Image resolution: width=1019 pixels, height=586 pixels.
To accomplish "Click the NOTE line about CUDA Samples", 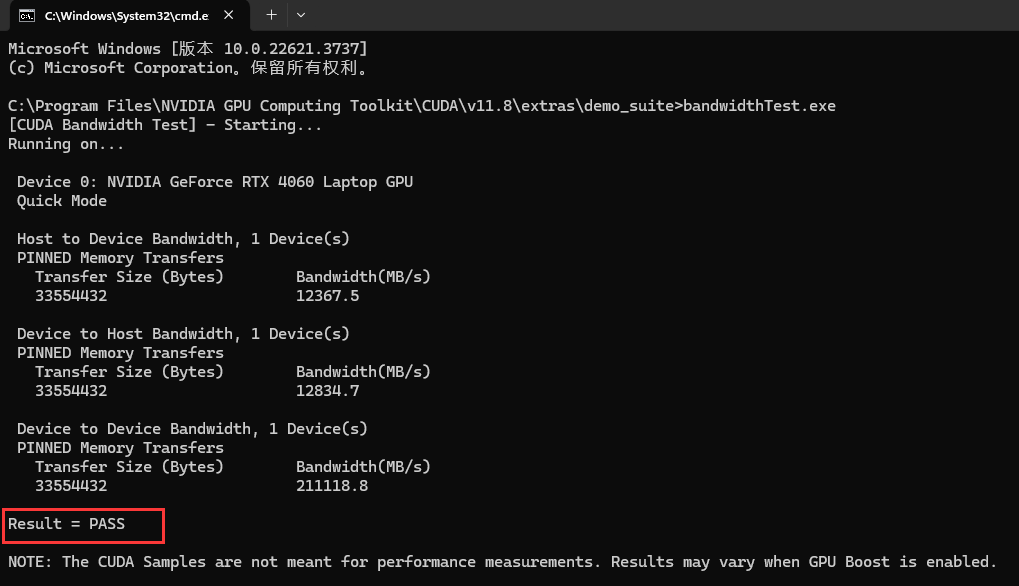I will click(x=502, y=562).
